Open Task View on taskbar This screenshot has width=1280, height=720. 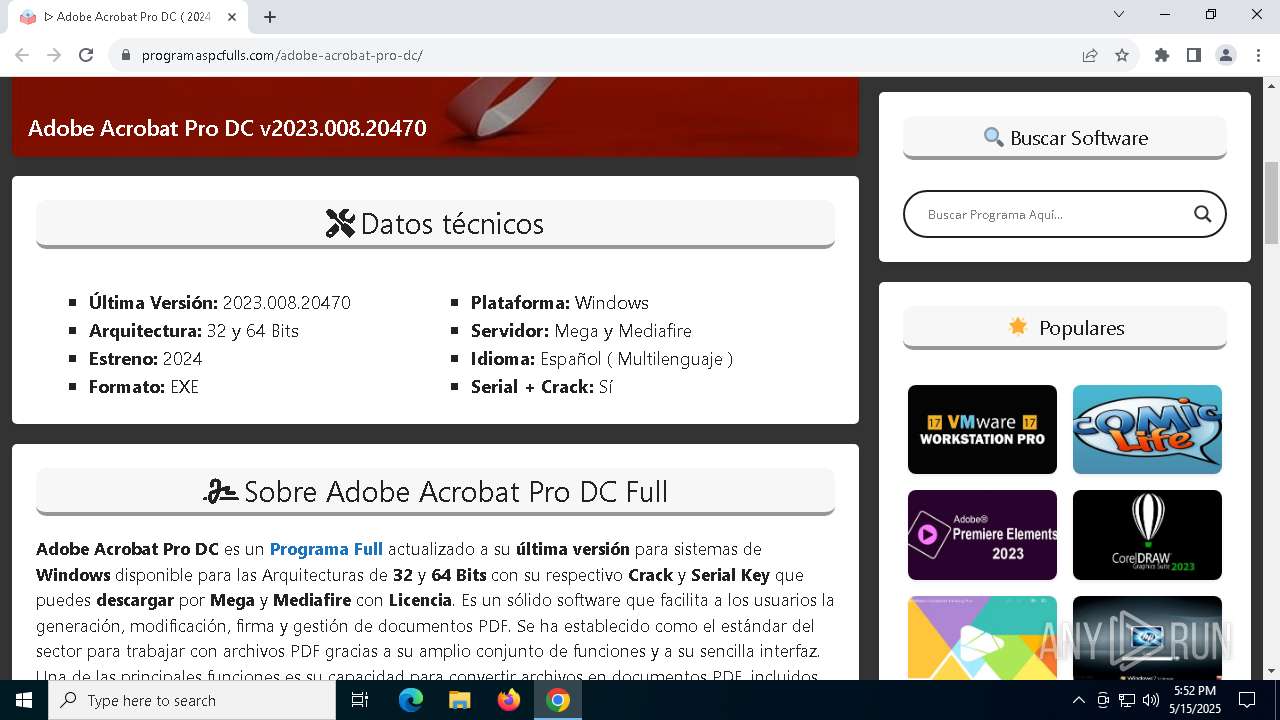tap(360, 700)
